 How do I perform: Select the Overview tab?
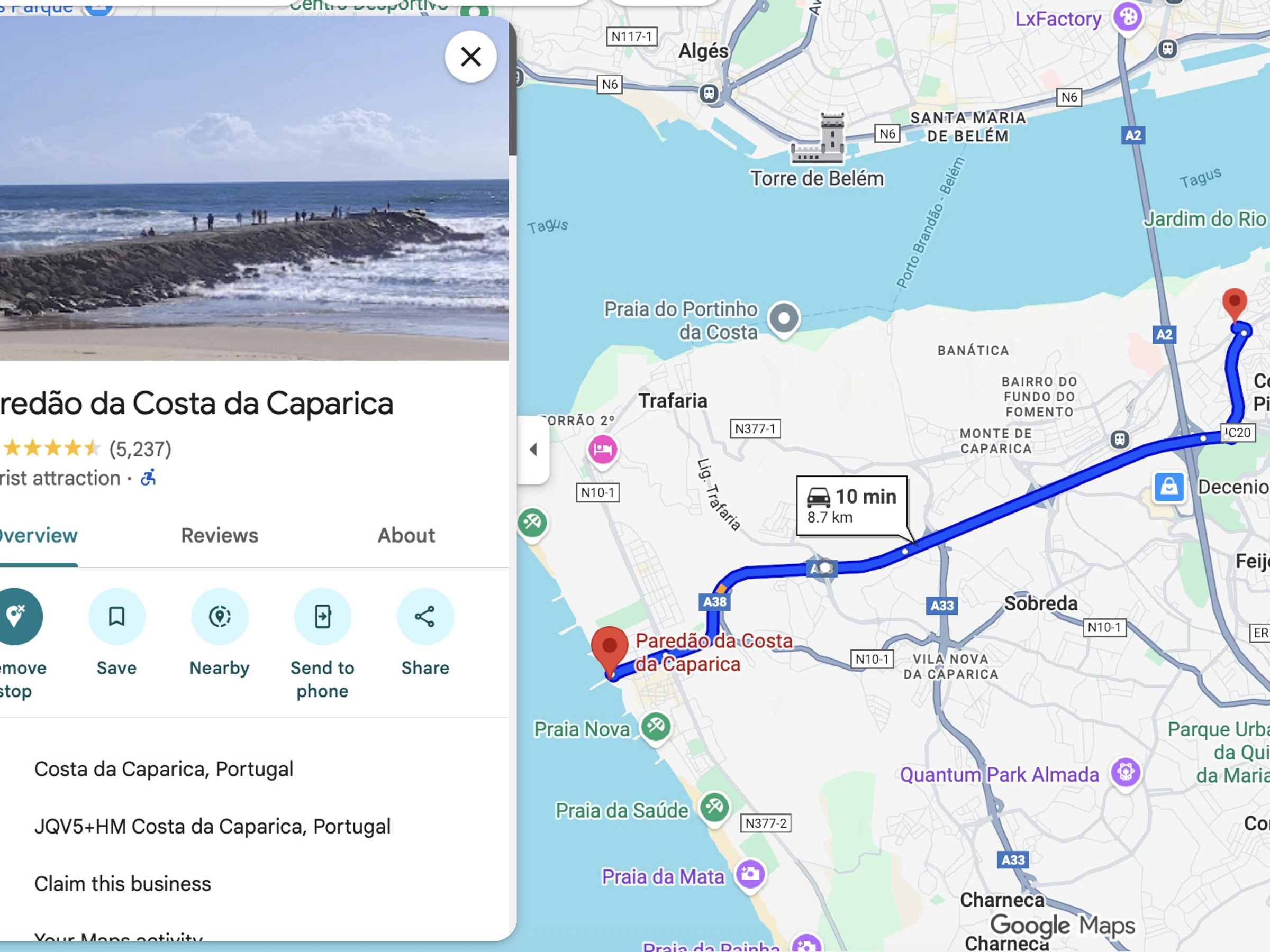pyautogui.click(x=38, y=535)
